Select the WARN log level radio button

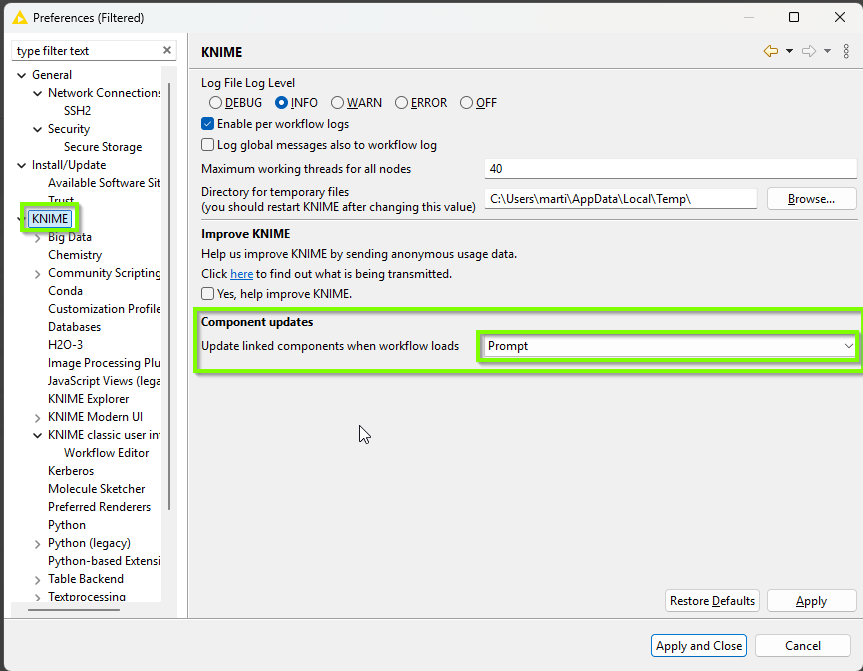click(338, 103)
